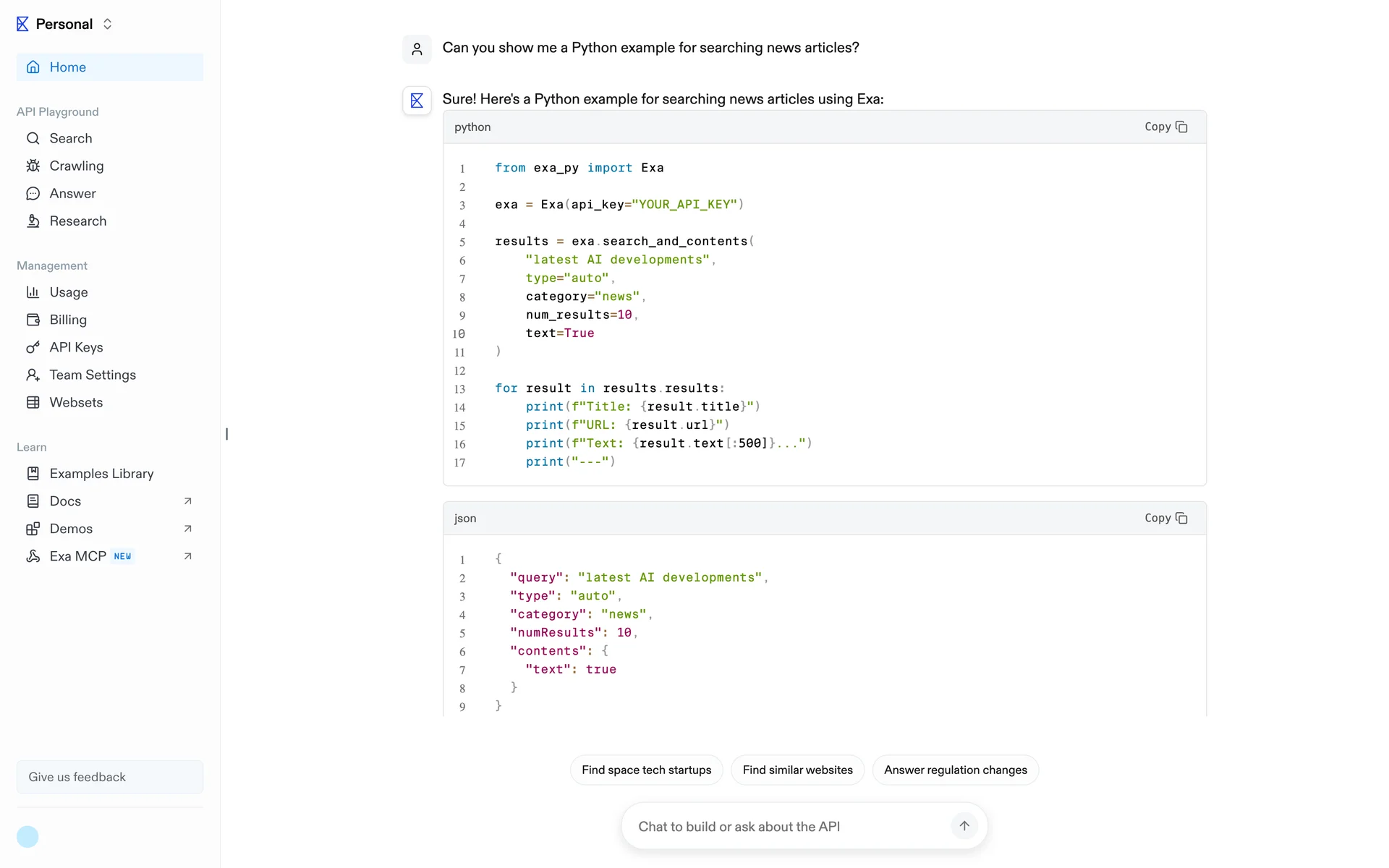1389x868 pixels.
Task: Expand the Personal workspace switcher
Action: tap(107, 24)
